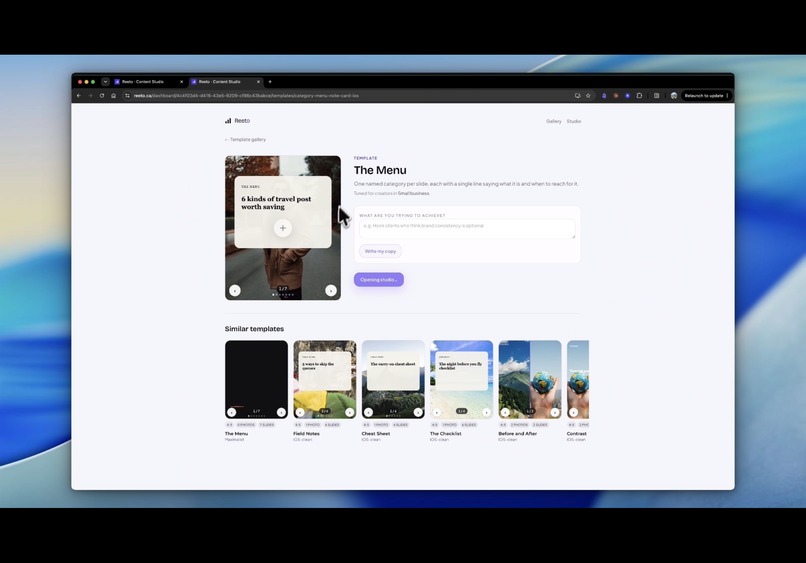Previous slide arrow on Field Notes card
Screen dimensions: 806x563
[300, 412]
